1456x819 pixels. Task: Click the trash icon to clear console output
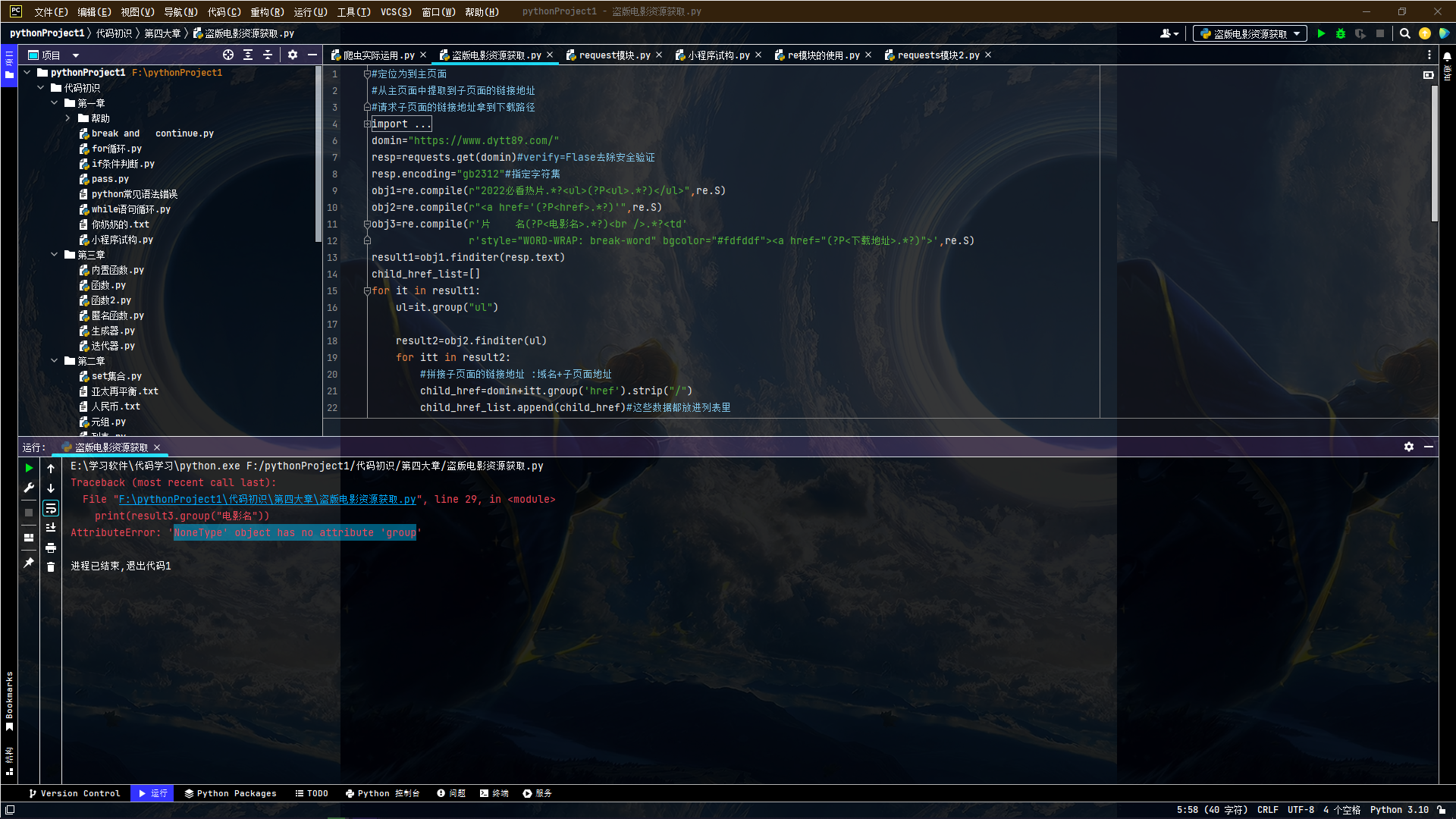click(x=51, y=566)
